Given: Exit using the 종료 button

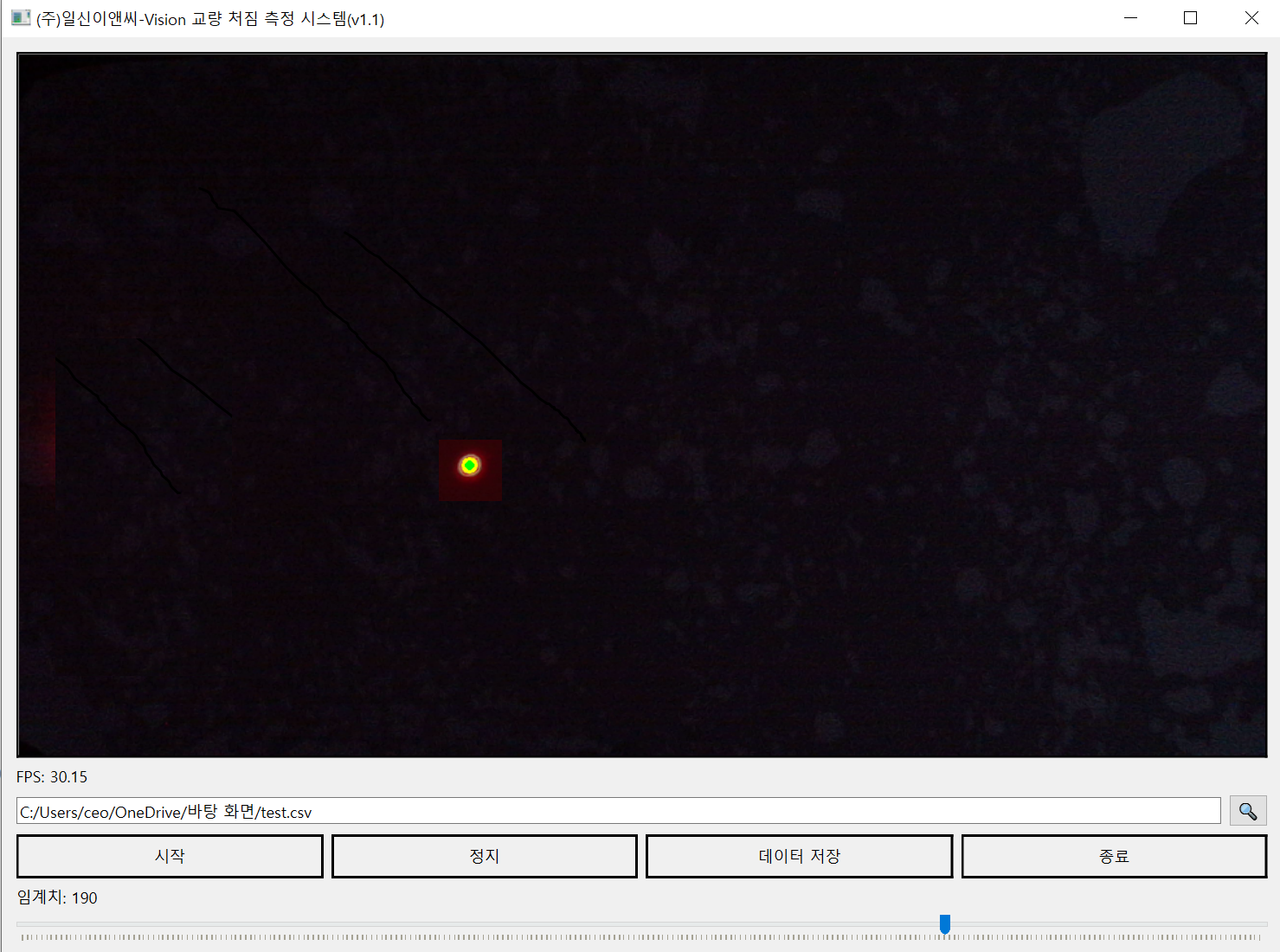Looking at the screenshot, I should point(1115,856).
